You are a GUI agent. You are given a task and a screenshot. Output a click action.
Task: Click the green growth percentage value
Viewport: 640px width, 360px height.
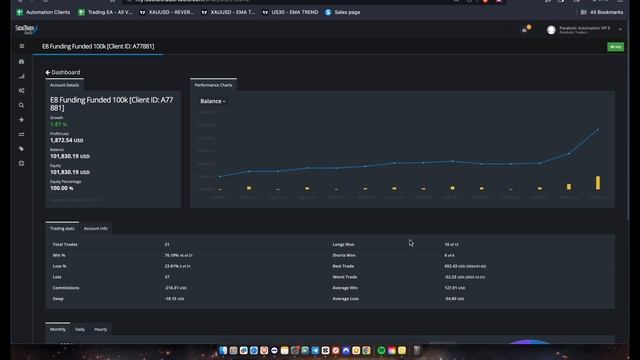point(59,124)
